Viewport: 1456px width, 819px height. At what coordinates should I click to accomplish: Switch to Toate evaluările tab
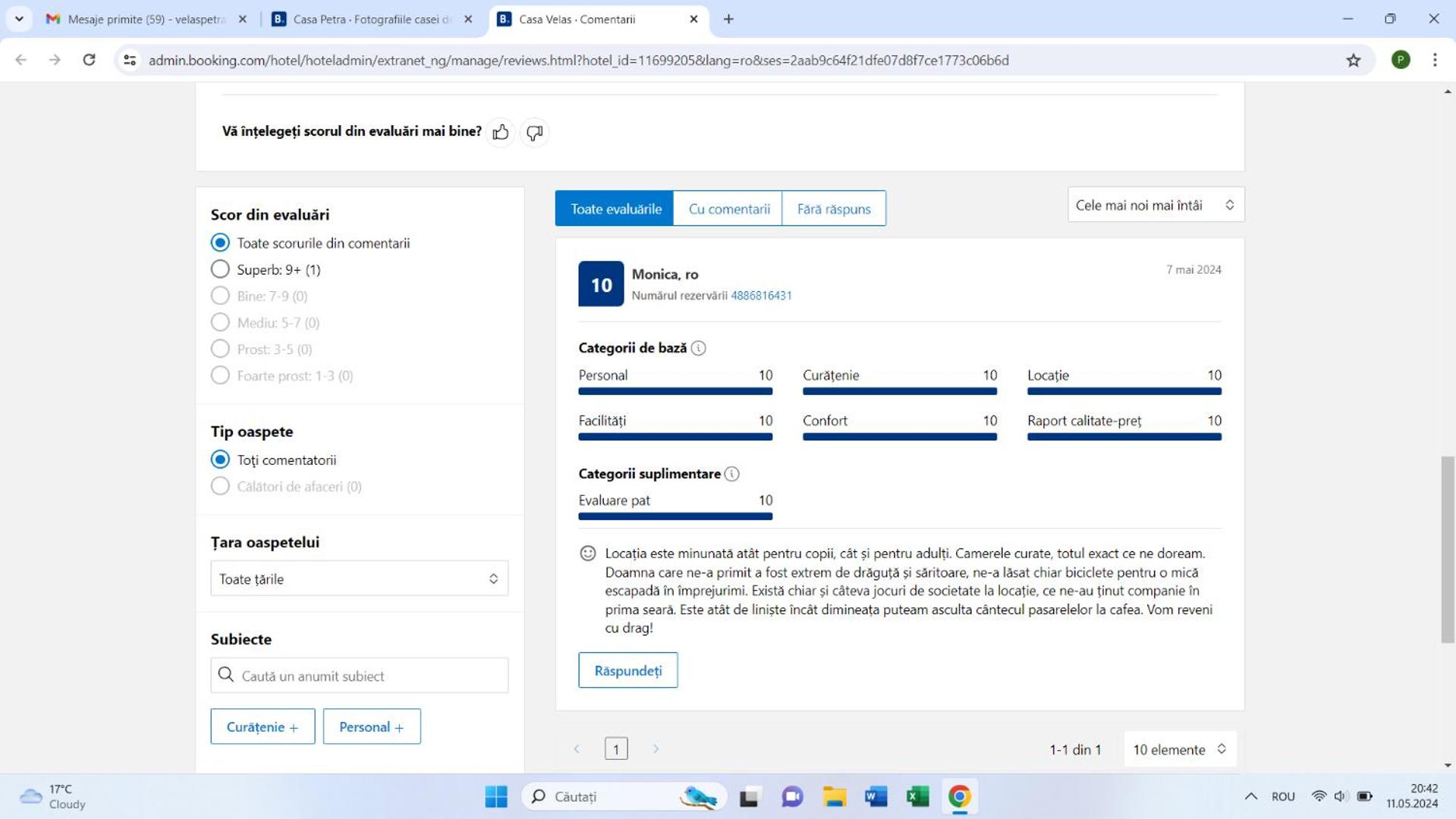pos(615,209)
